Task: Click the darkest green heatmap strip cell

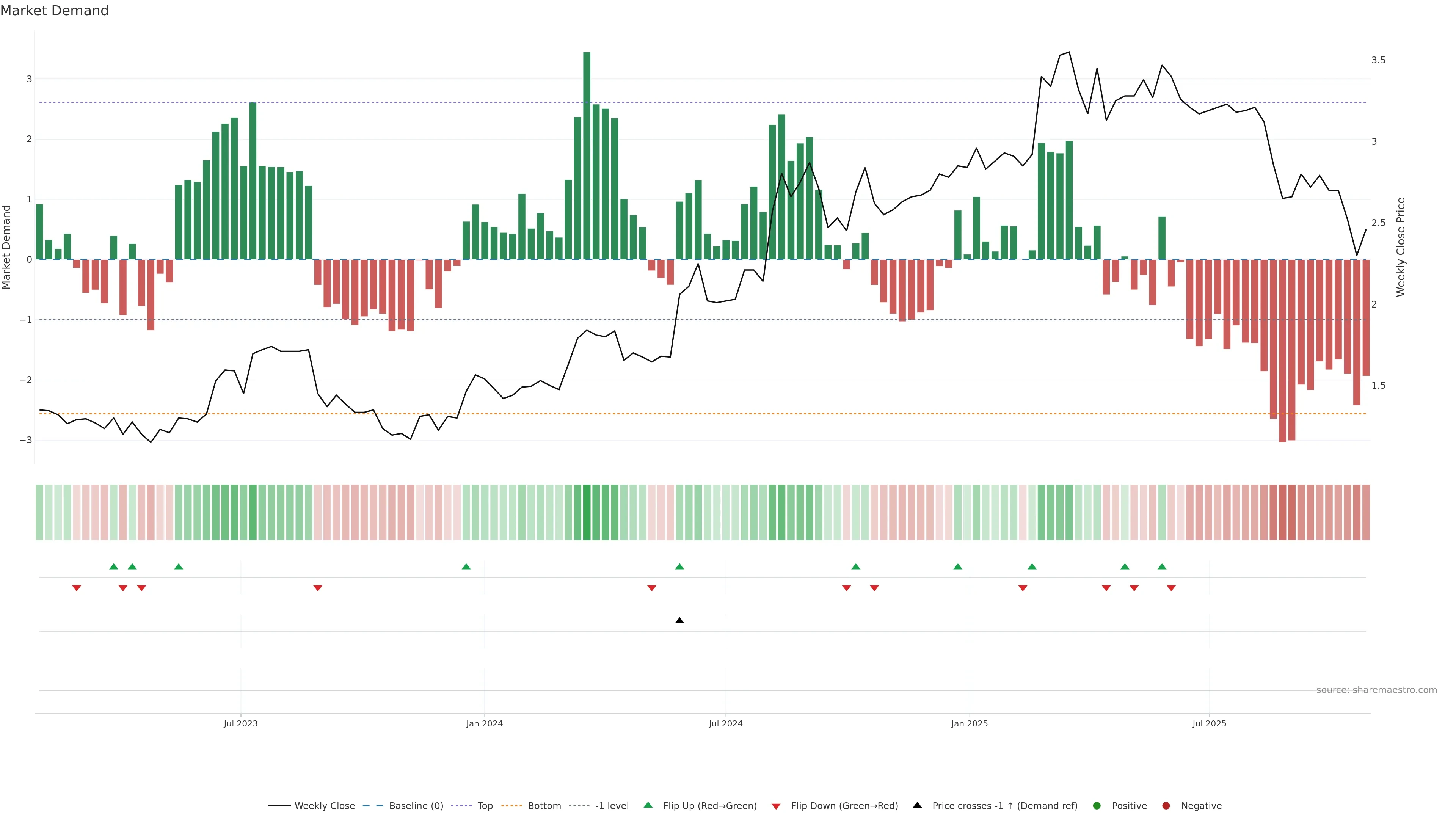Action: 587,512
